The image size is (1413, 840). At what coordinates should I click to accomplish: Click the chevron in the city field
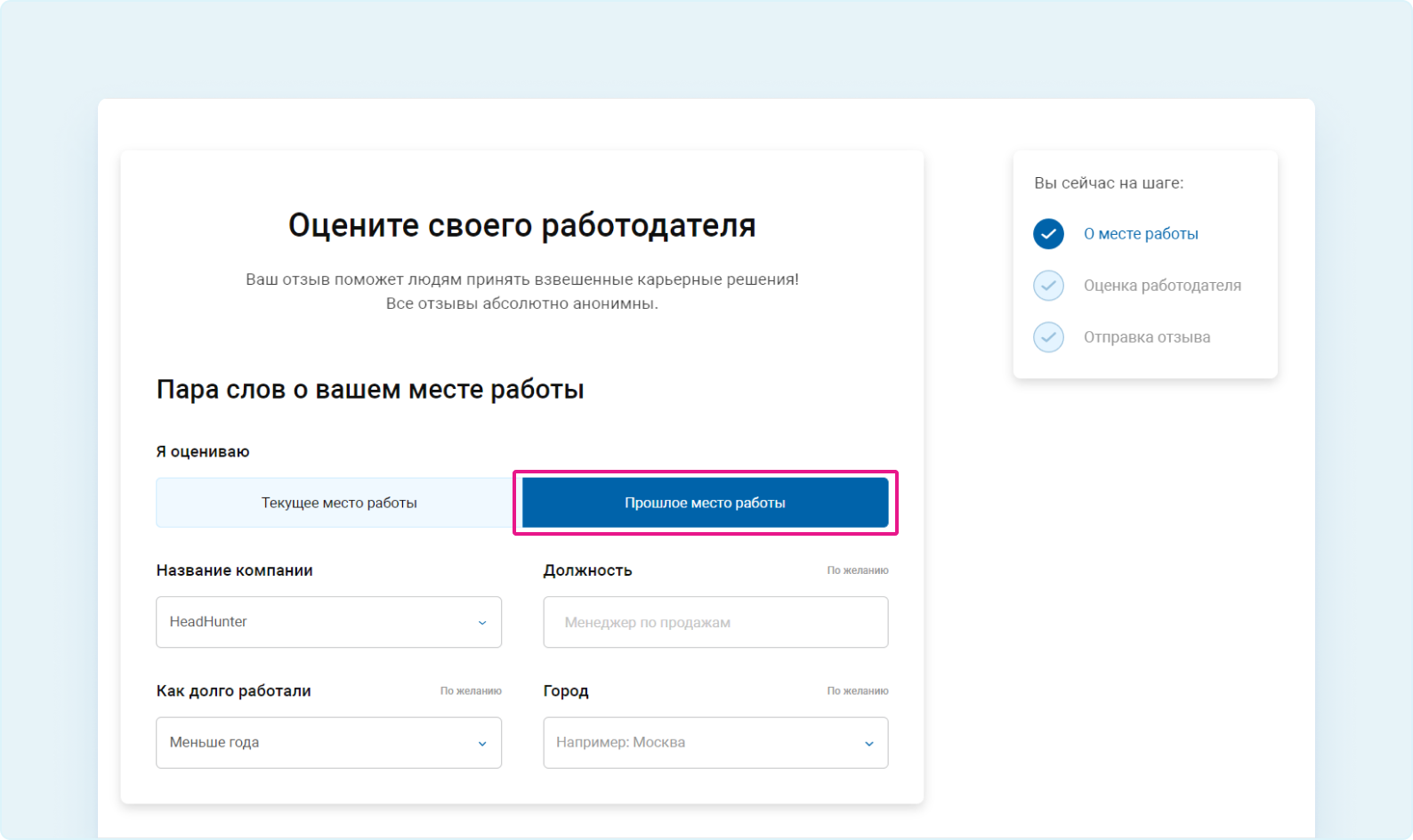point(869,743)
